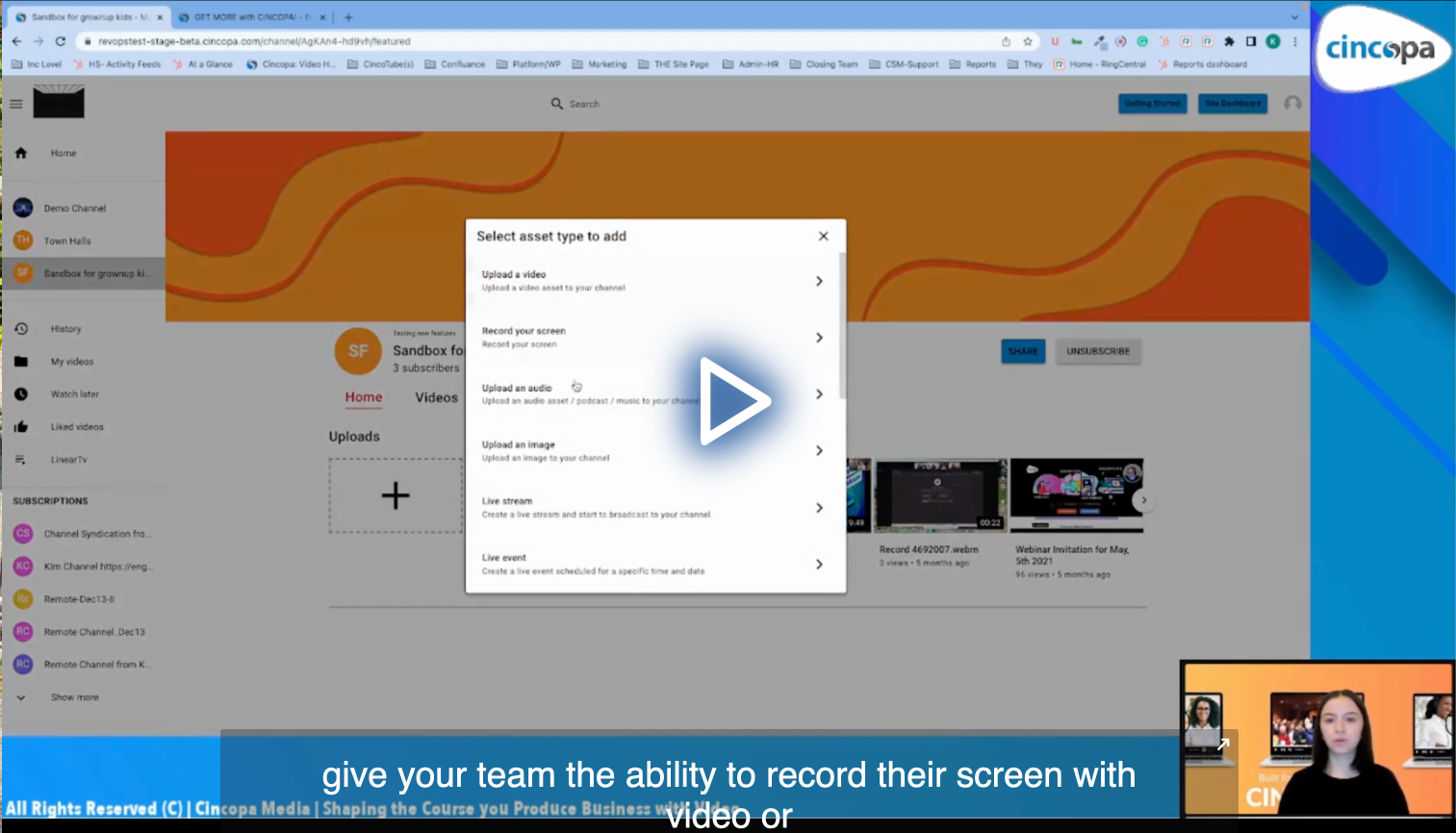Viewport: 1456px width, 833px height.
Task: Expand the Upload a video option
Action: point(819,281)
